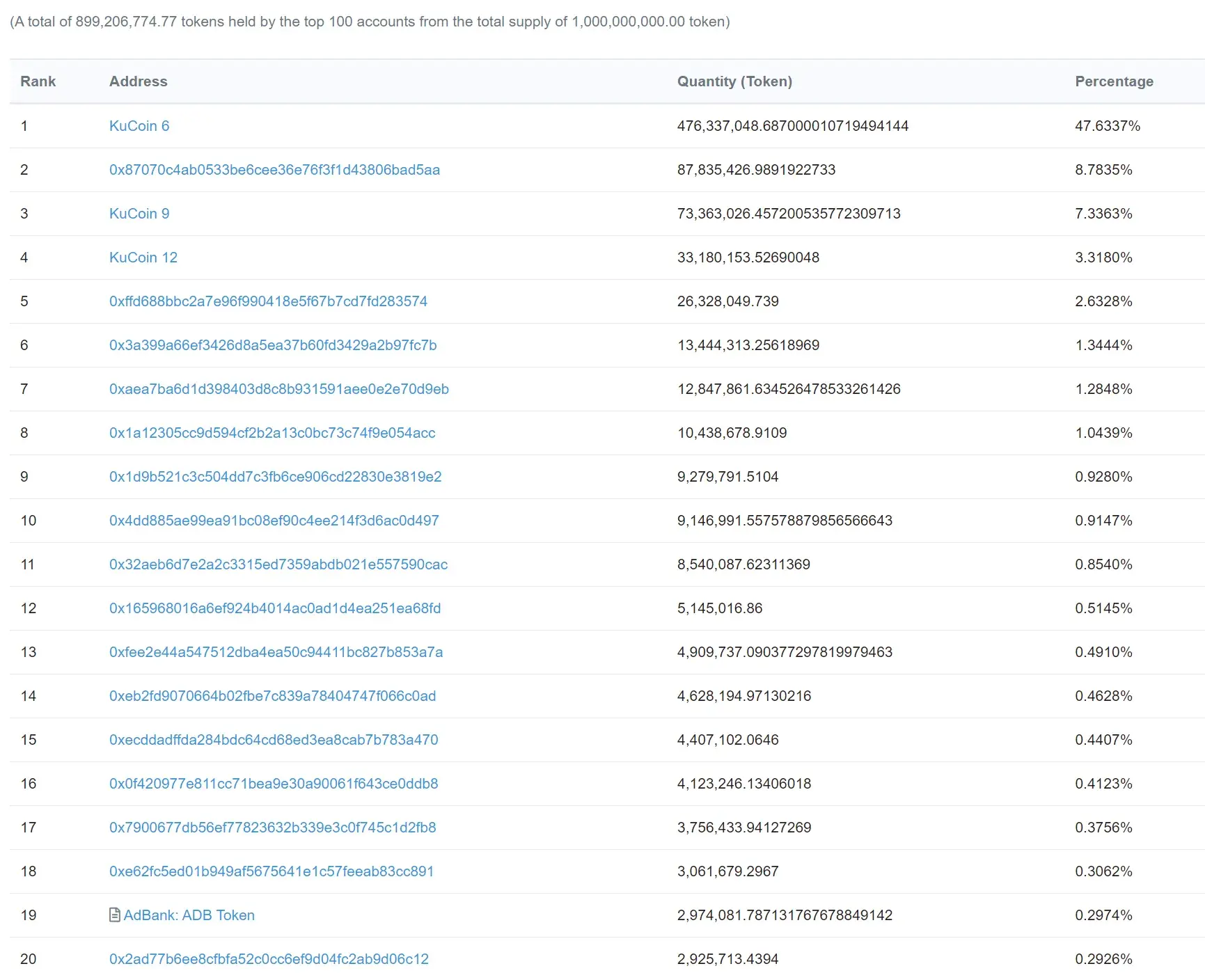This screenshot has width=1205, height=980.
Task: Open address 0xffd688bbc2a7e96f990418e5f67b7cd7fd283574
Action: point(268,301)
